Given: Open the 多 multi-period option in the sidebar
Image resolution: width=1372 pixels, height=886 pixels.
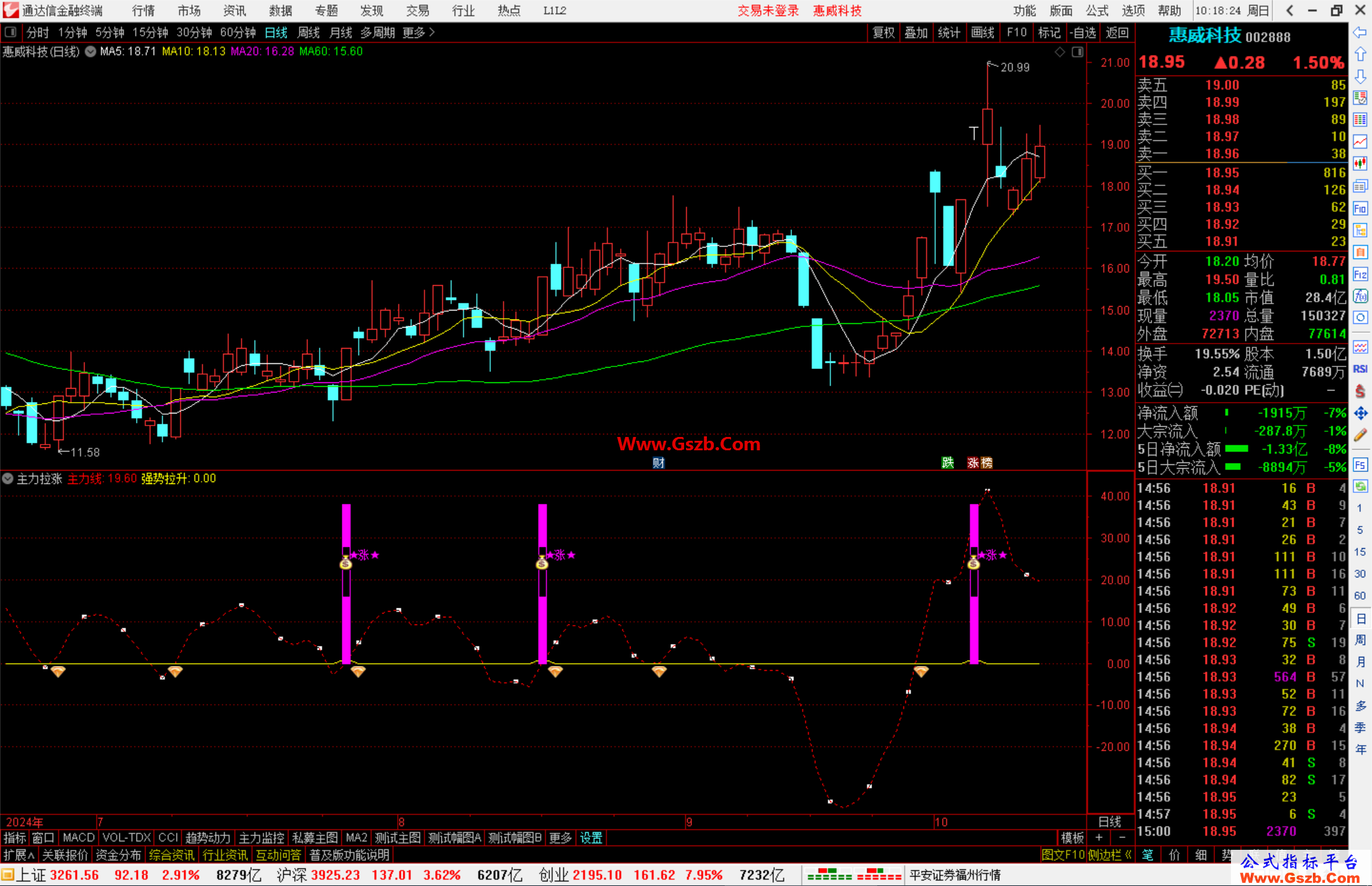Looking at the screenshot, I should click(1361, 706).
